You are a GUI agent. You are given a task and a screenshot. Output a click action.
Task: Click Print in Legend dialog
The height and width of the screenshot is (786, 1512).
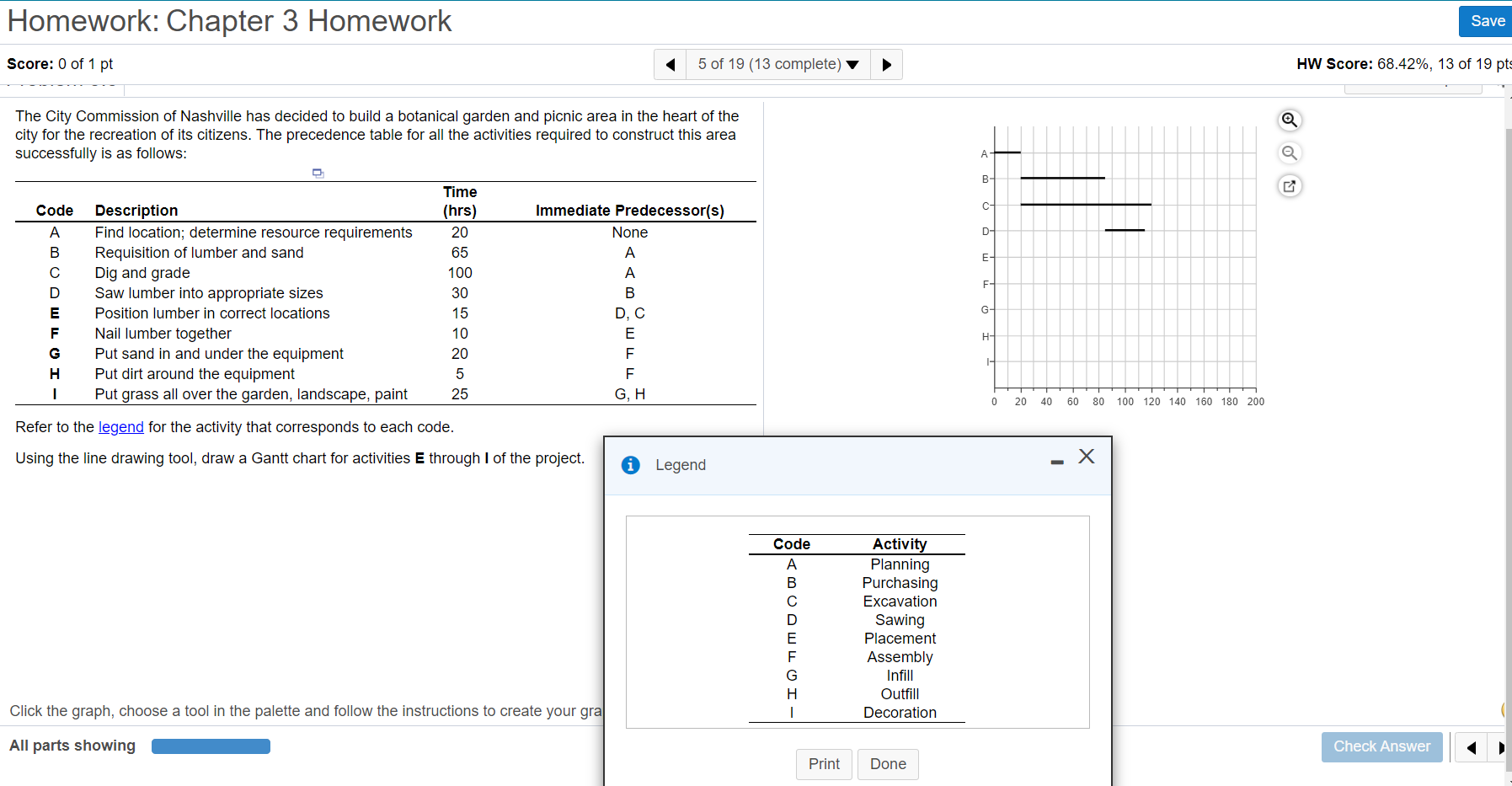824,764
